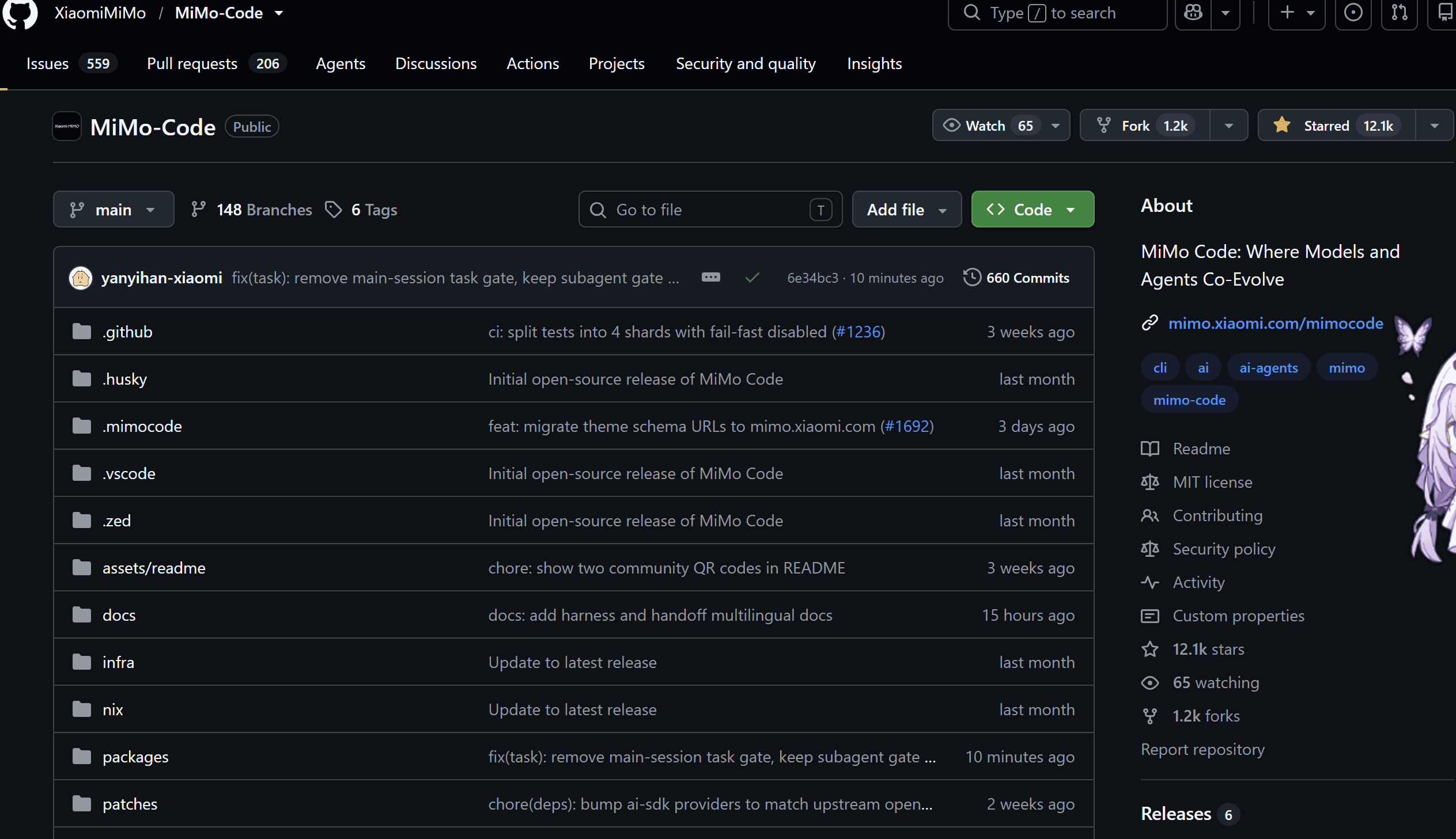
Task: Open the Create new plus dropdown
Action: (x=1297, y=13)
